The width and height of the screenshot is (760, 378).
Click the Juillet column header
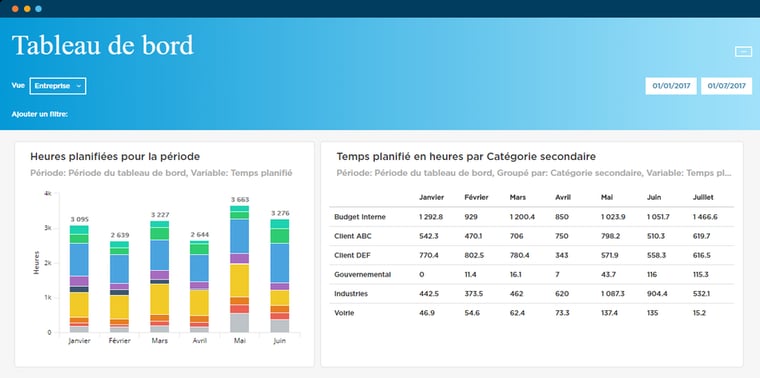coord(703,197)
